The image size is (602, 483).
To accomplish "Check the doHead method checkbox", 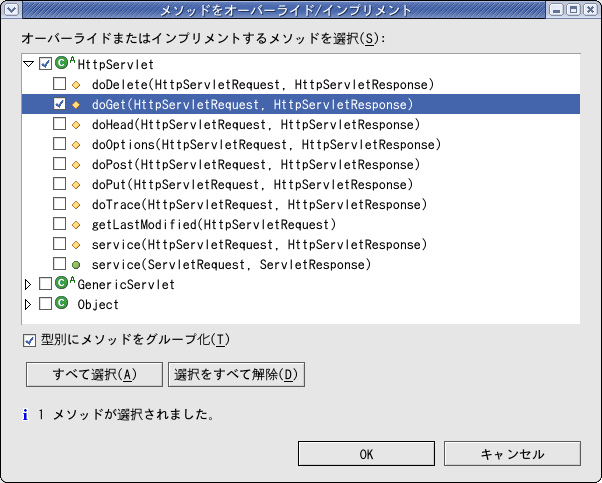I will coord(59,124).
